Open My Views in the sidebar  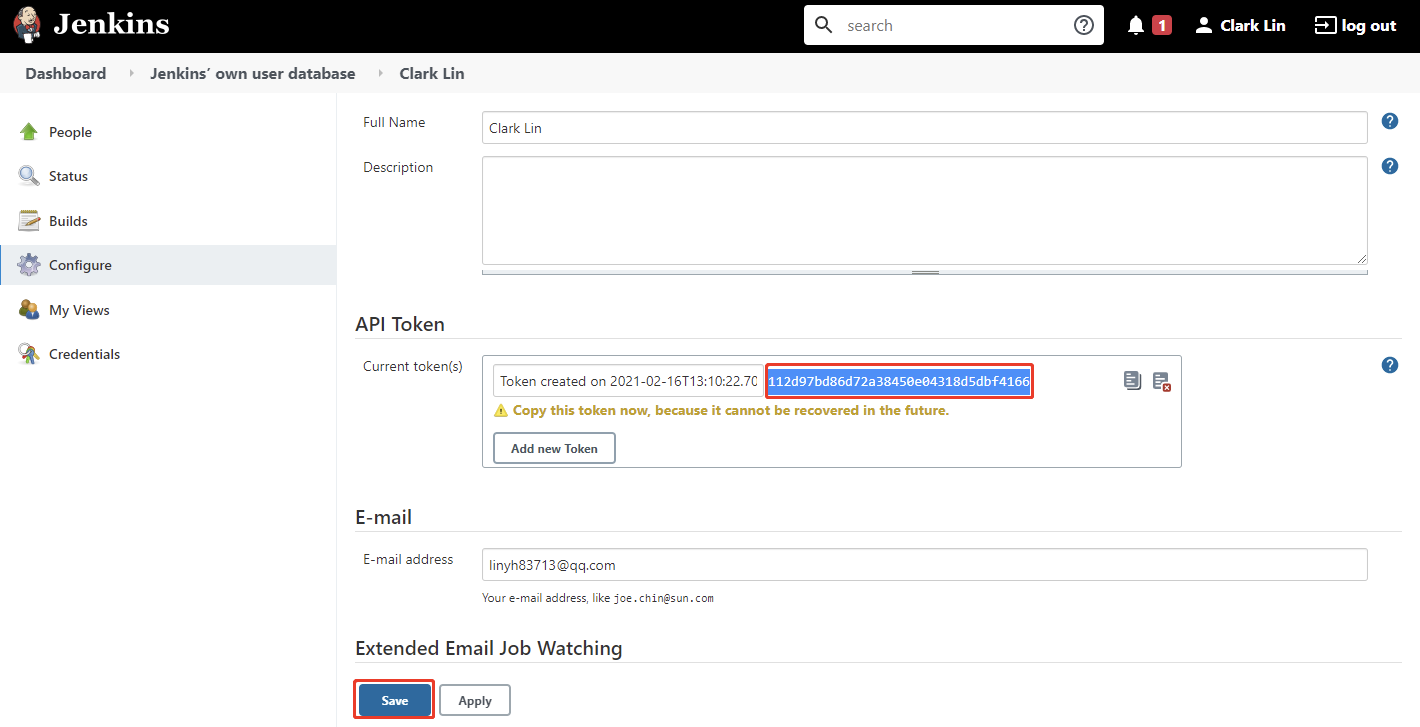(x=79, y=310)
